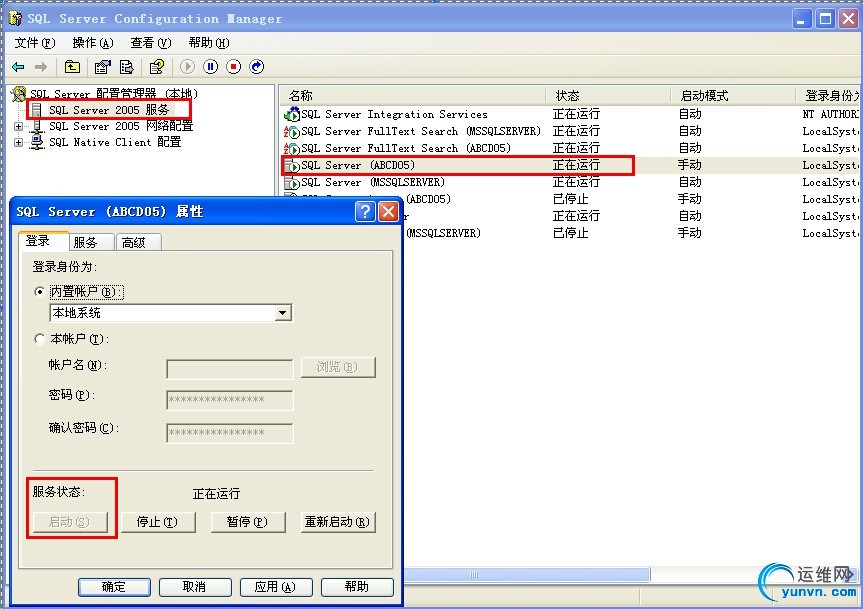Click the 密码 password field

230,400
